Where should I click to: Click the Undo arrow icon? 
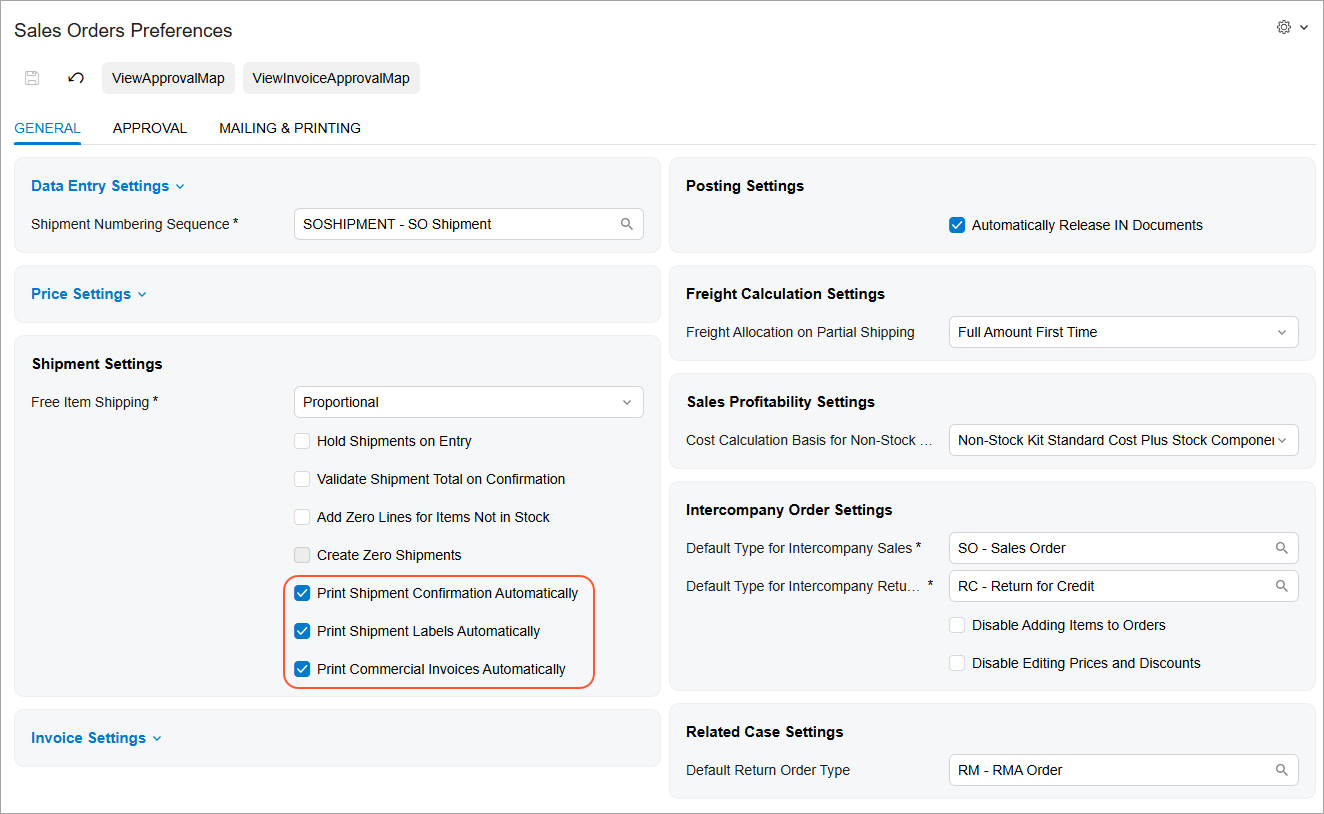[x=76, y=78]
